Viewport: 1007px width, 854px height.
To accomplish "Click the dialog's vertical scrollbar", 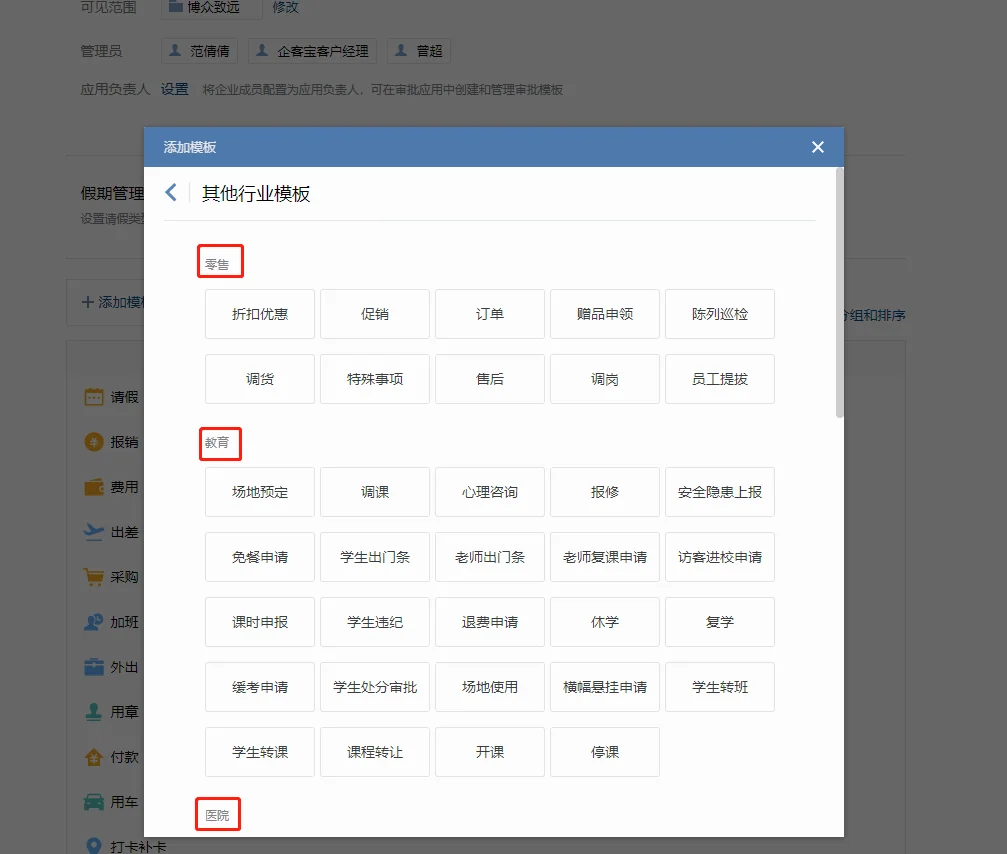I will 839,293.
